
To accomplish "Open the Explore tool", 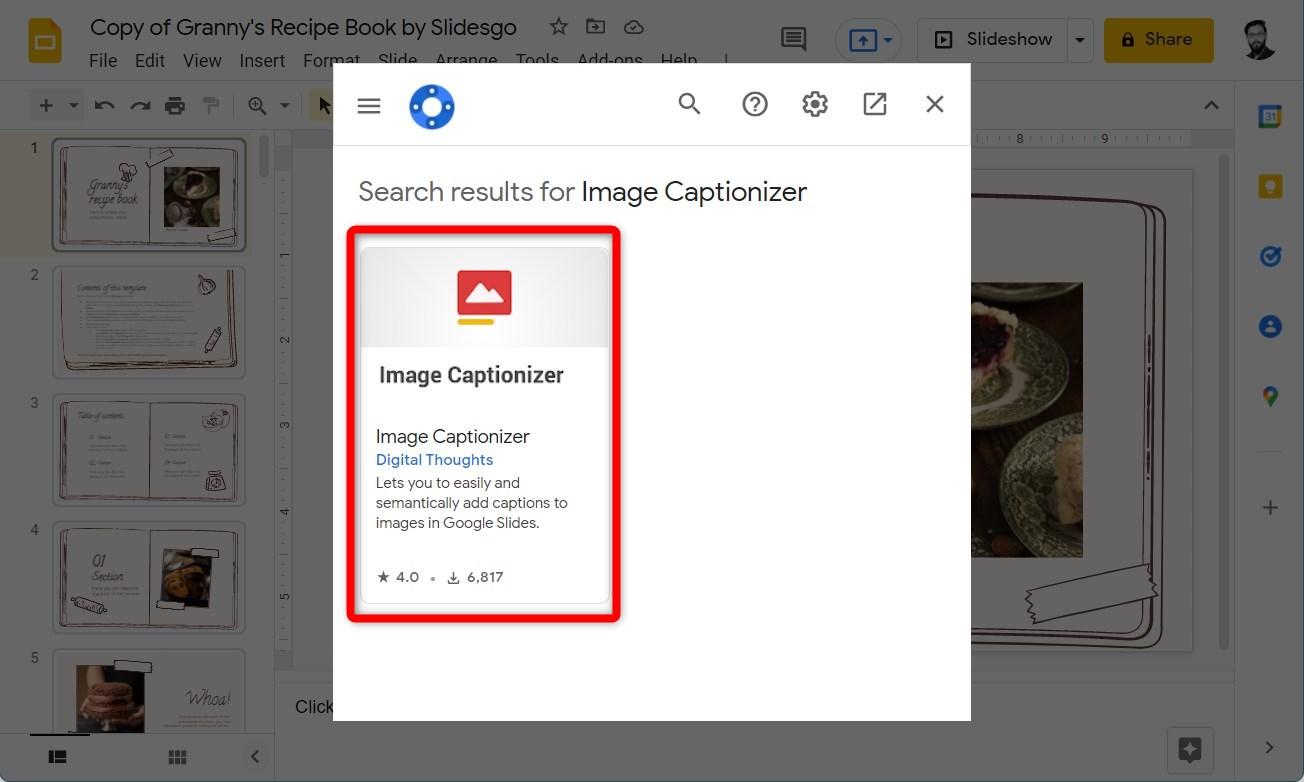I will click(1189, 749).
